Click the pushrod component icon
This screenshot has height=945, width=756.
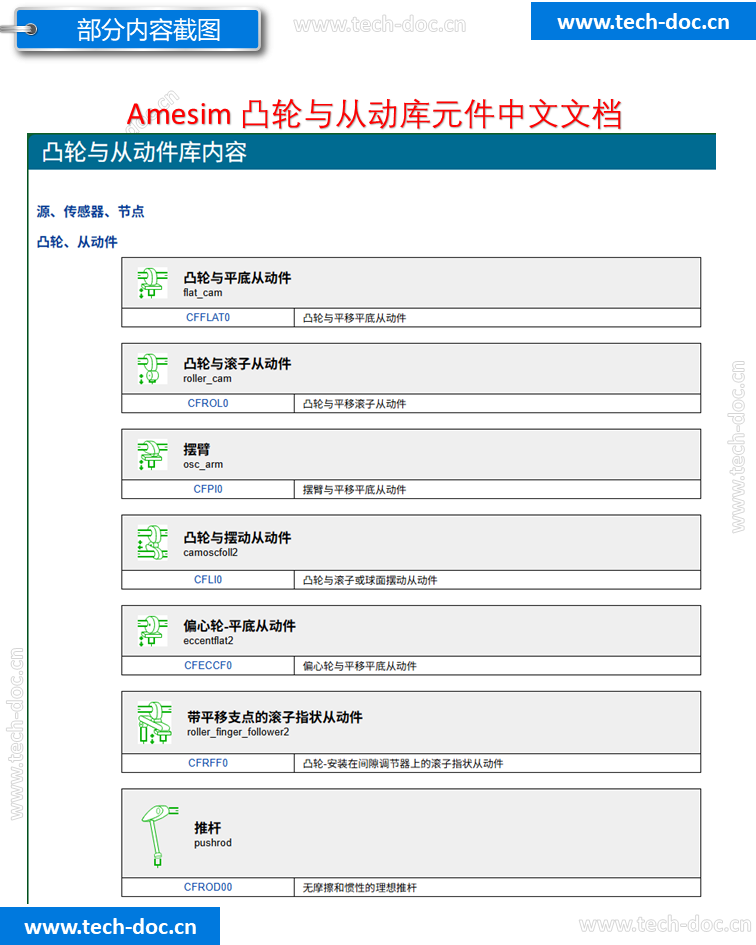click(160, 835)
